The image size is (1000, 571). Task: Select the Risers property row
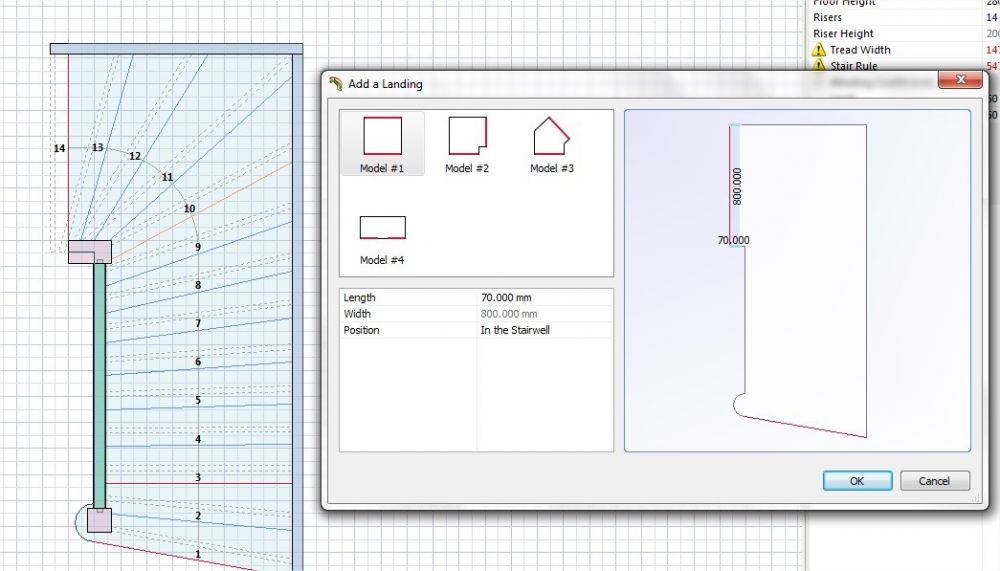pyautogui.click(x=904, y=17)
